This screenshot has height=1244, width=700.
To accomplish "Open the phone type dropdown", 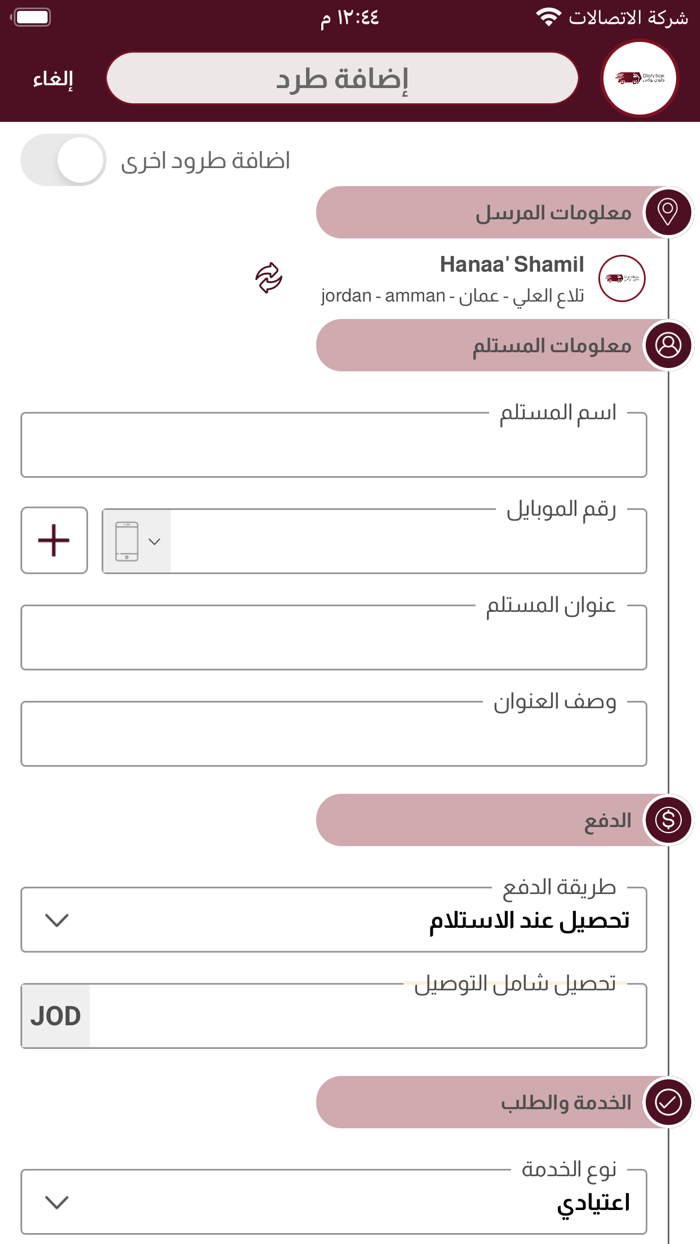I will [137, 541].
